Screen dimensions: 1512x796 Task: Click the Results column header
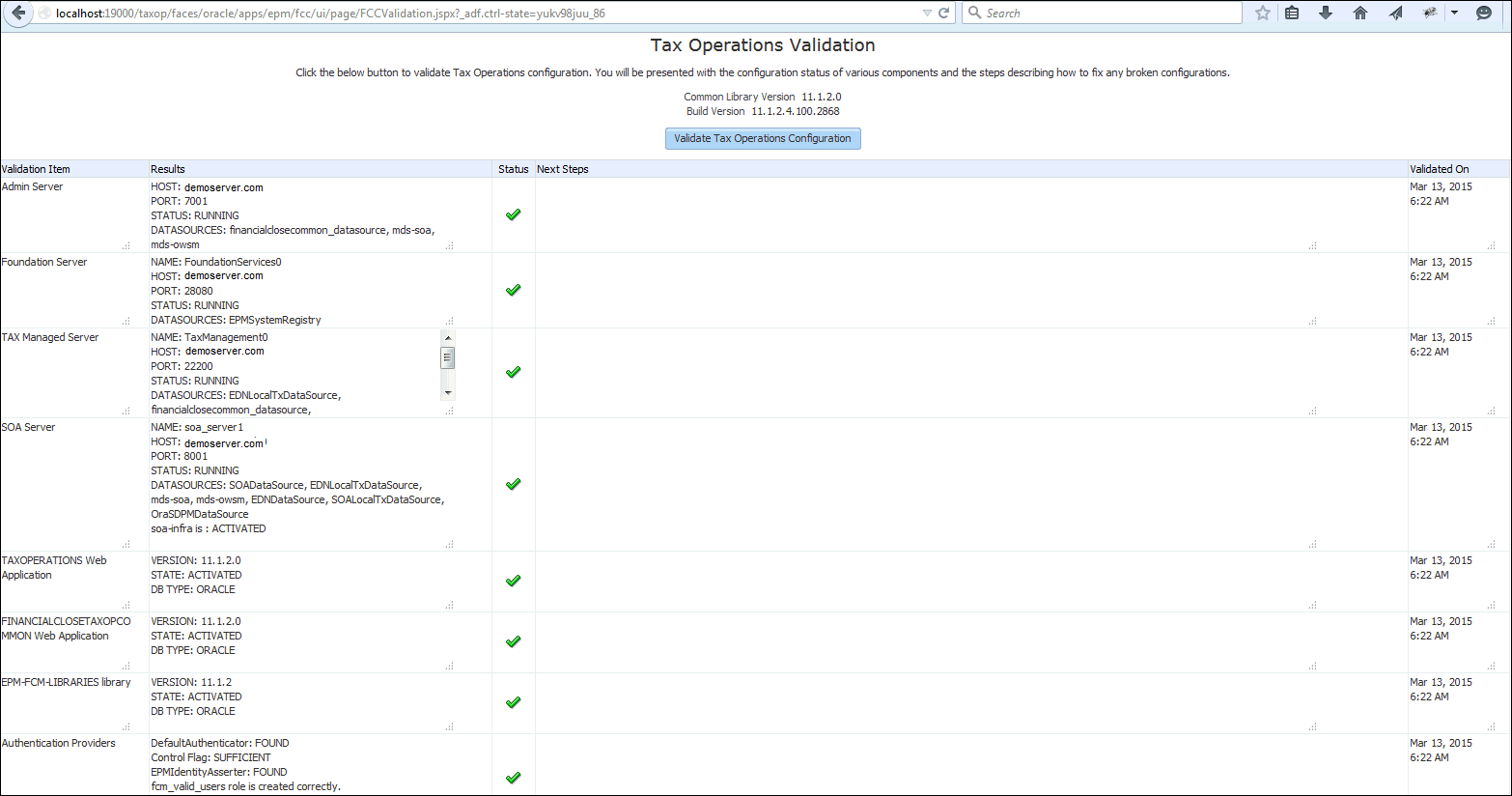tap(168, 169)
